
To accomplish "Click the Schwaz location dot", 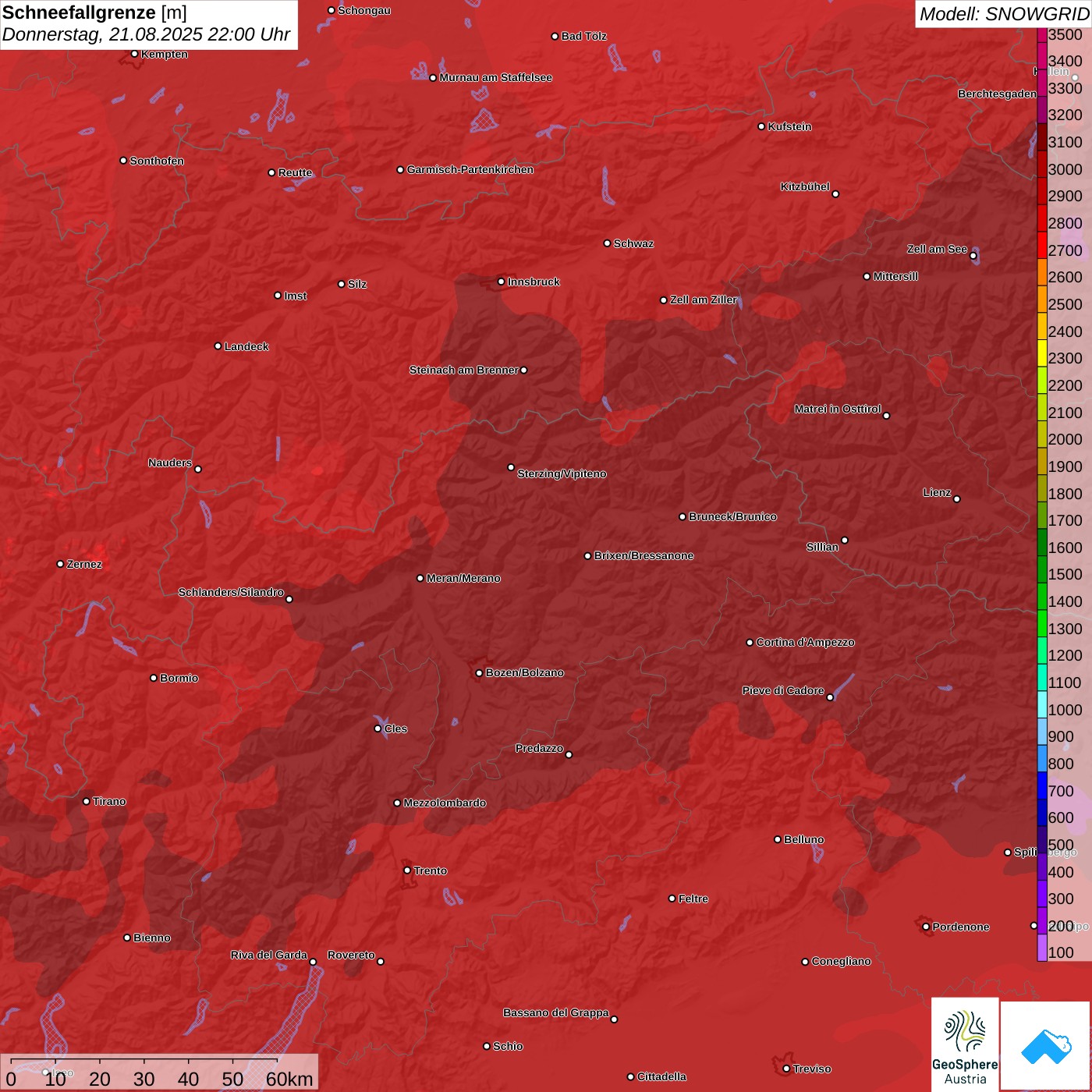I will pyautogui.click(x=608, y=243).
